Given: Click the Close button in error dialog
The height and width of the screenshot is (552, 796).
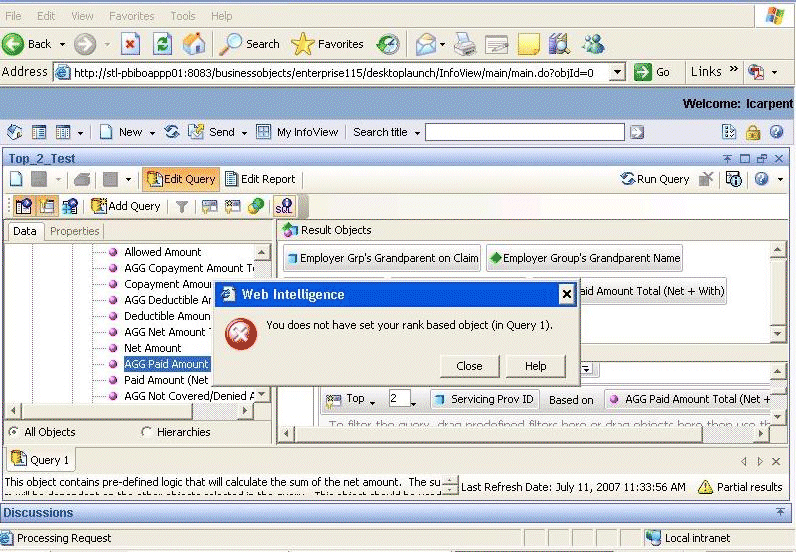Looking at the screenshot, I should tap(469, 366).
